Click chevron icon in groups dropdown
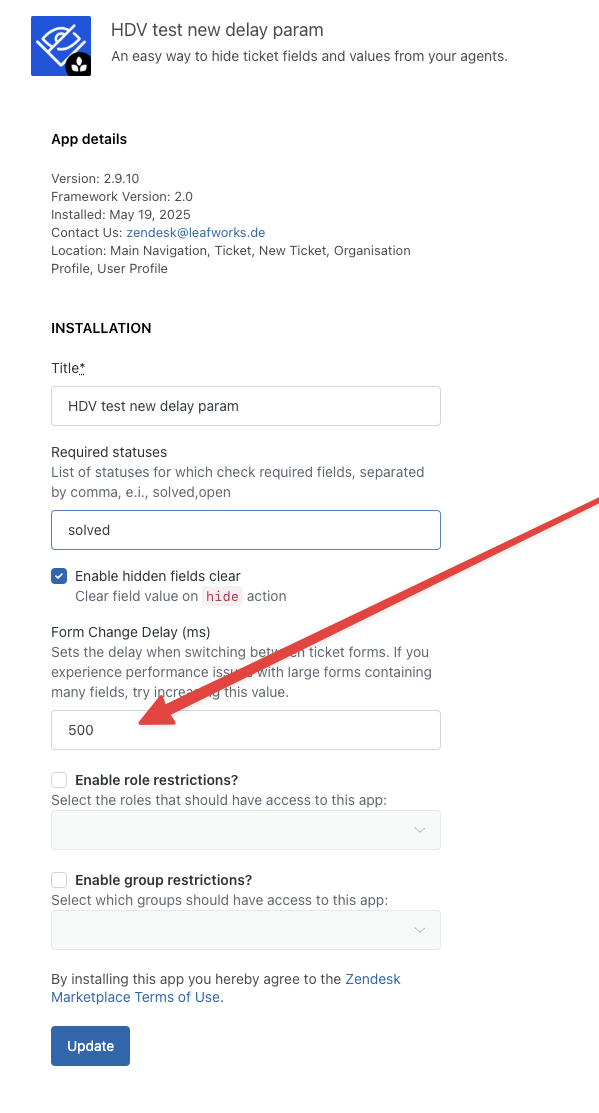599x1113 pixels. 419,930
